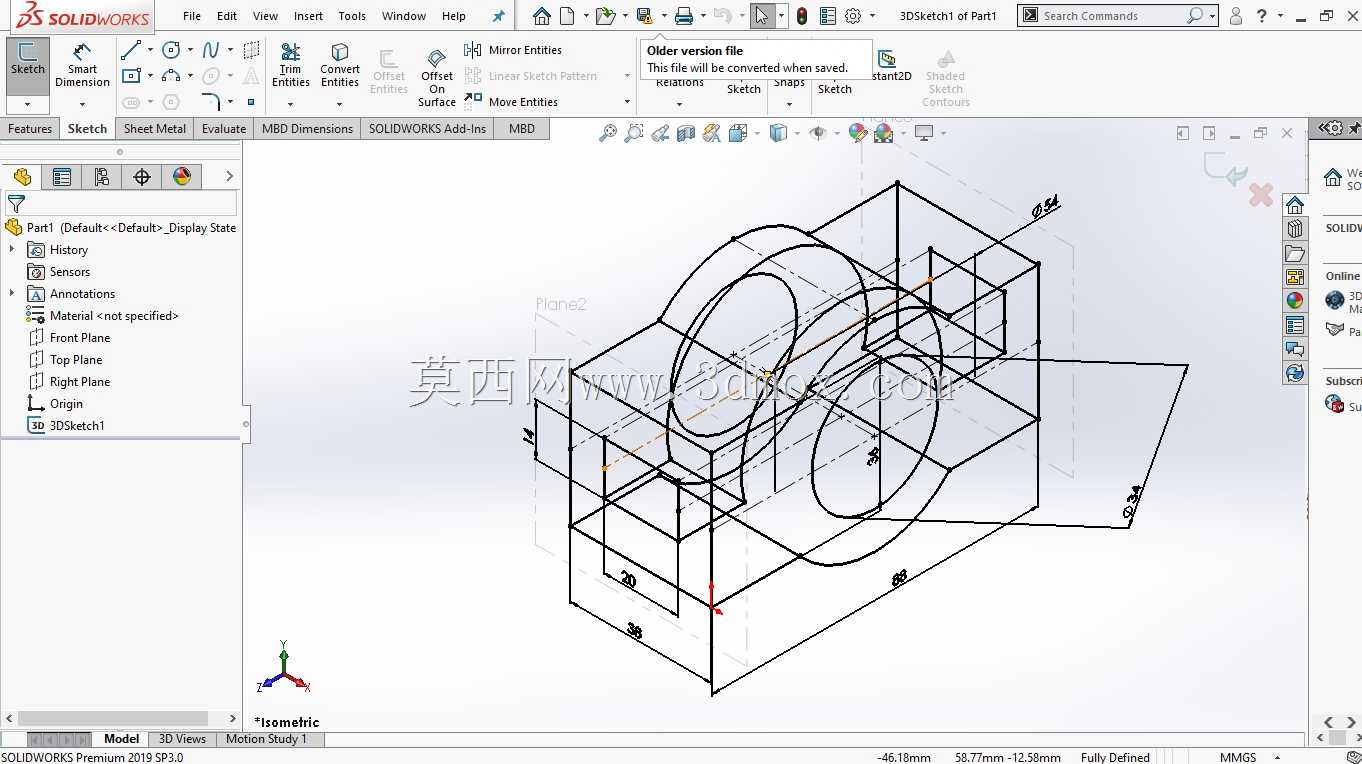Open the Appearances task pane tab
The image size is (1362, 764).
pos(1295,301)
